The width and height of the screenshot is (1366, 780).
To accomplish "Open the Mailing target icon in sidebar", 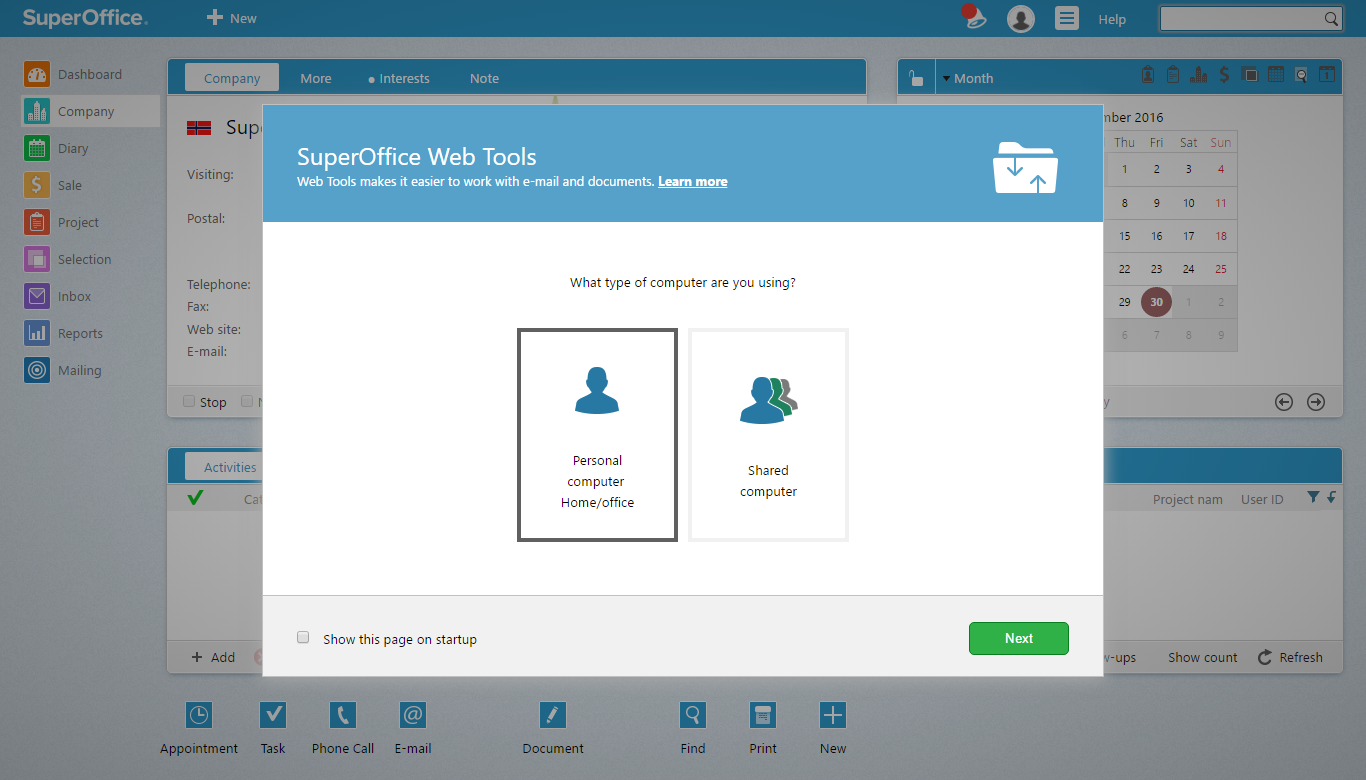I will click(37, 370).
